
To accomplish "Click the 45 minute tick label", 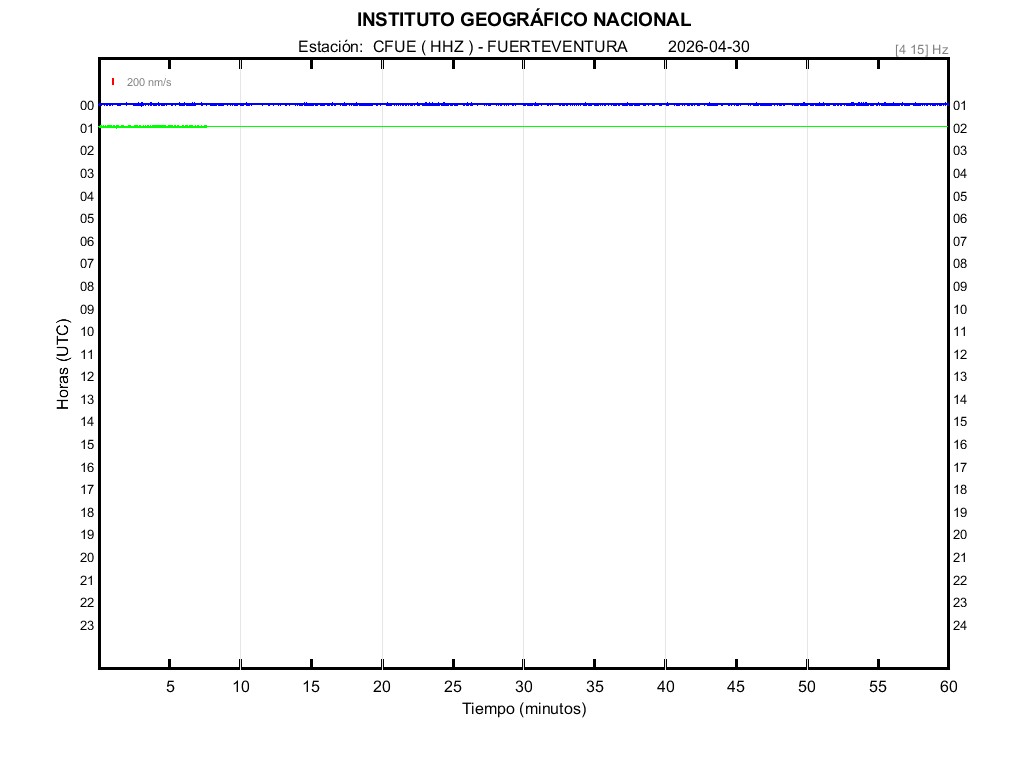I will coord(736,687).
